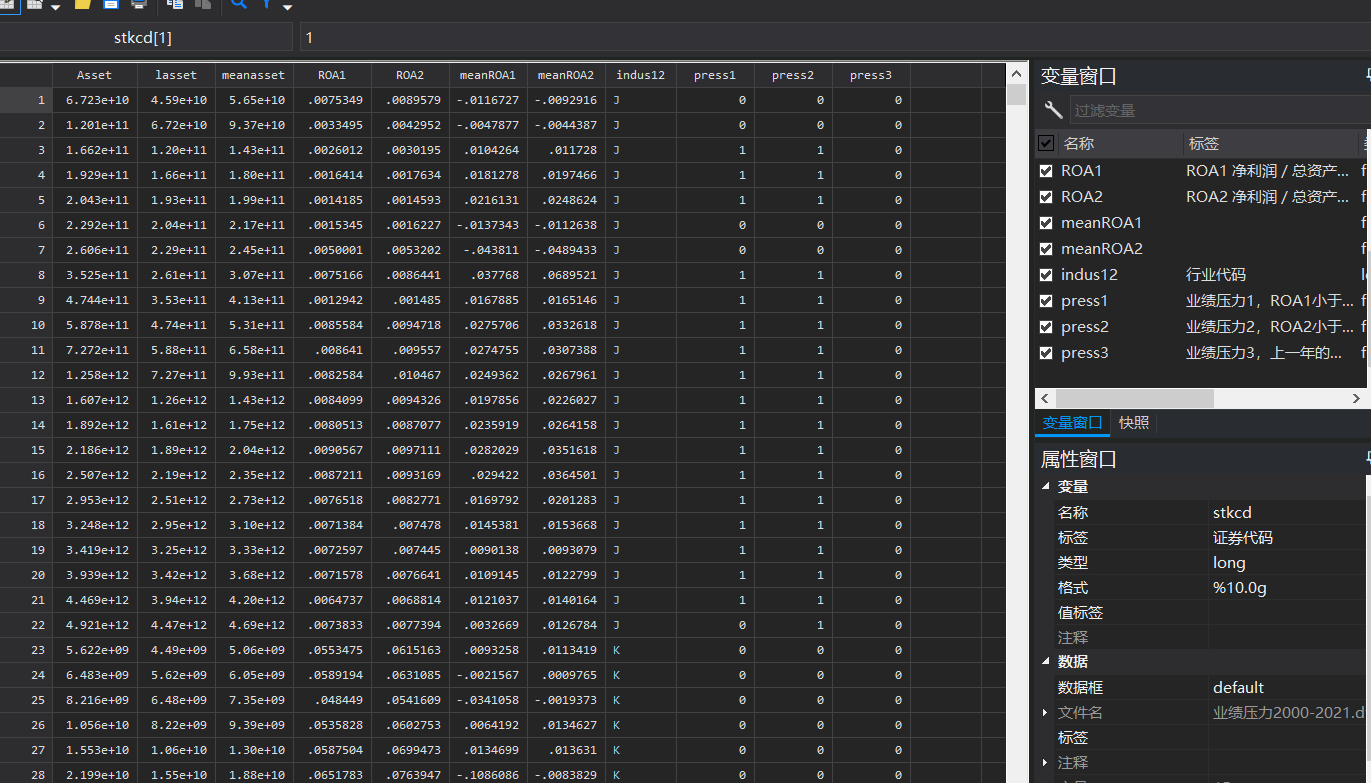The width and height of the screenshot is (1371, 783).
Task: Select meanROA1 in the variables list
Action: click(1101, 223)
